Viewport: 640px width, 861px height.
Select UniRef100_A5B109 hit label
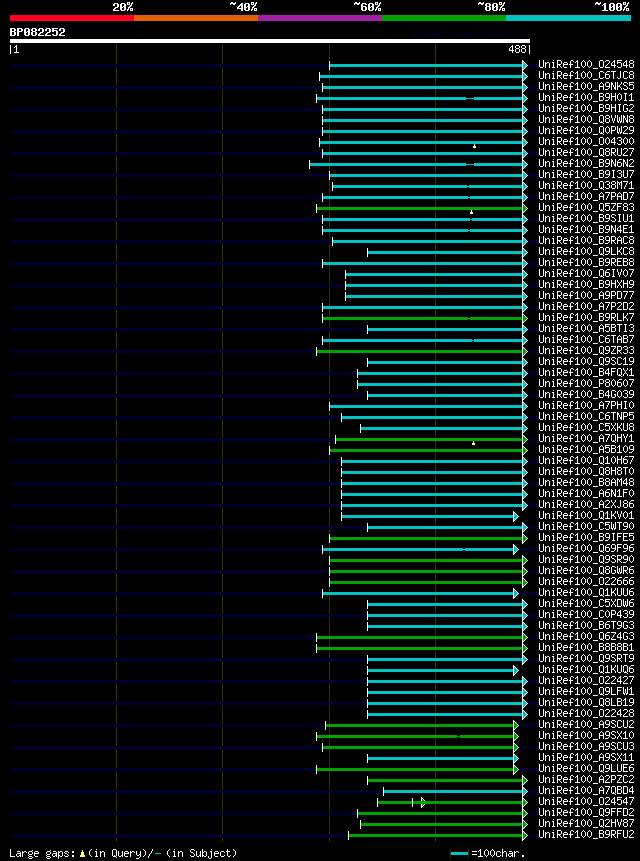coord(586,450)
